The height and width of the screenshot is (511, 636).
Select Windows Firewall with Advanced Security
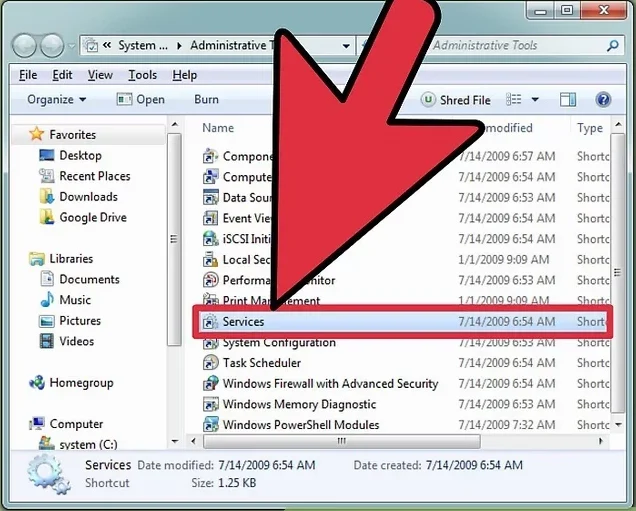point(330,384)
